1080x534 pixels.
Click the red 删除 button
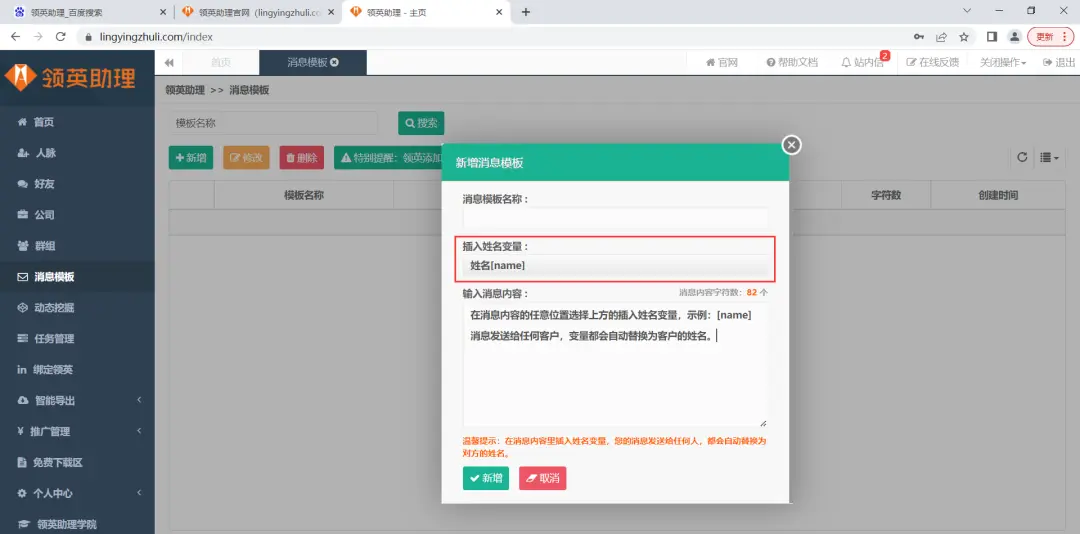(302, 158)
